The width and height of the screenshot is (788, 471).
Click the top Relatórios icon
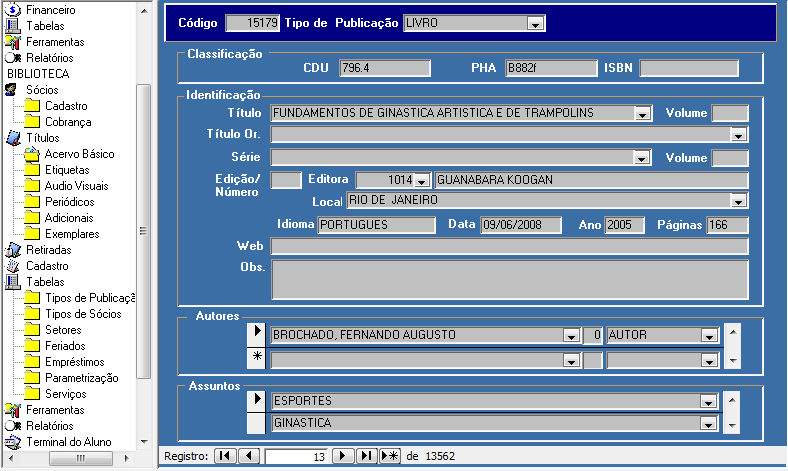[13, 58]
